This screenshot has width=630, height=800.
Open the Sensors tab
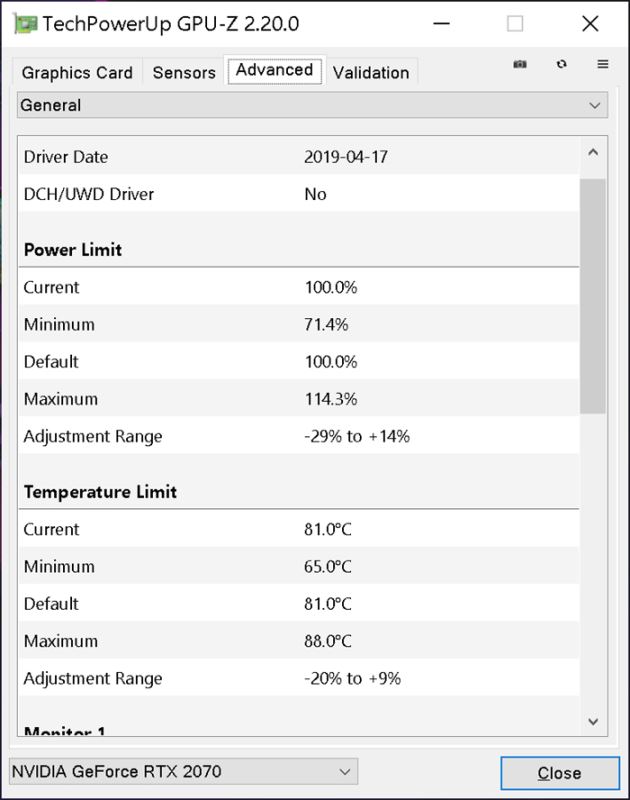tap(184, 72)
